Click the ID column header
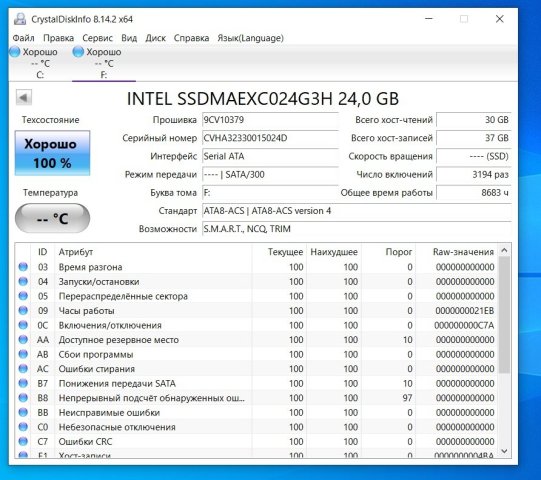This screenshot has width=541, height=480. click(42, 252)
